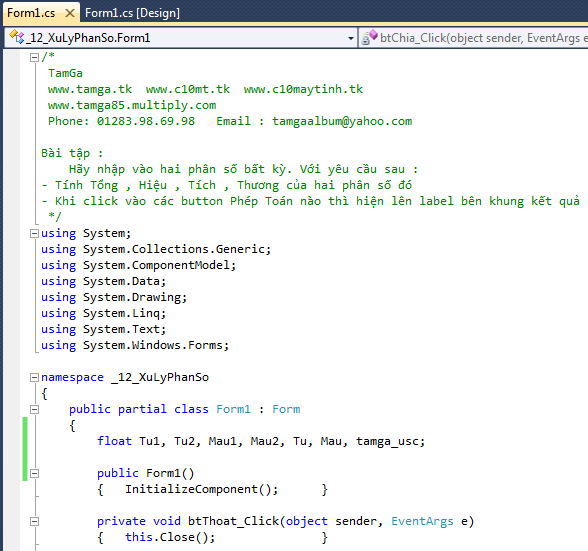Click the tamga_usc variable name

387,441
